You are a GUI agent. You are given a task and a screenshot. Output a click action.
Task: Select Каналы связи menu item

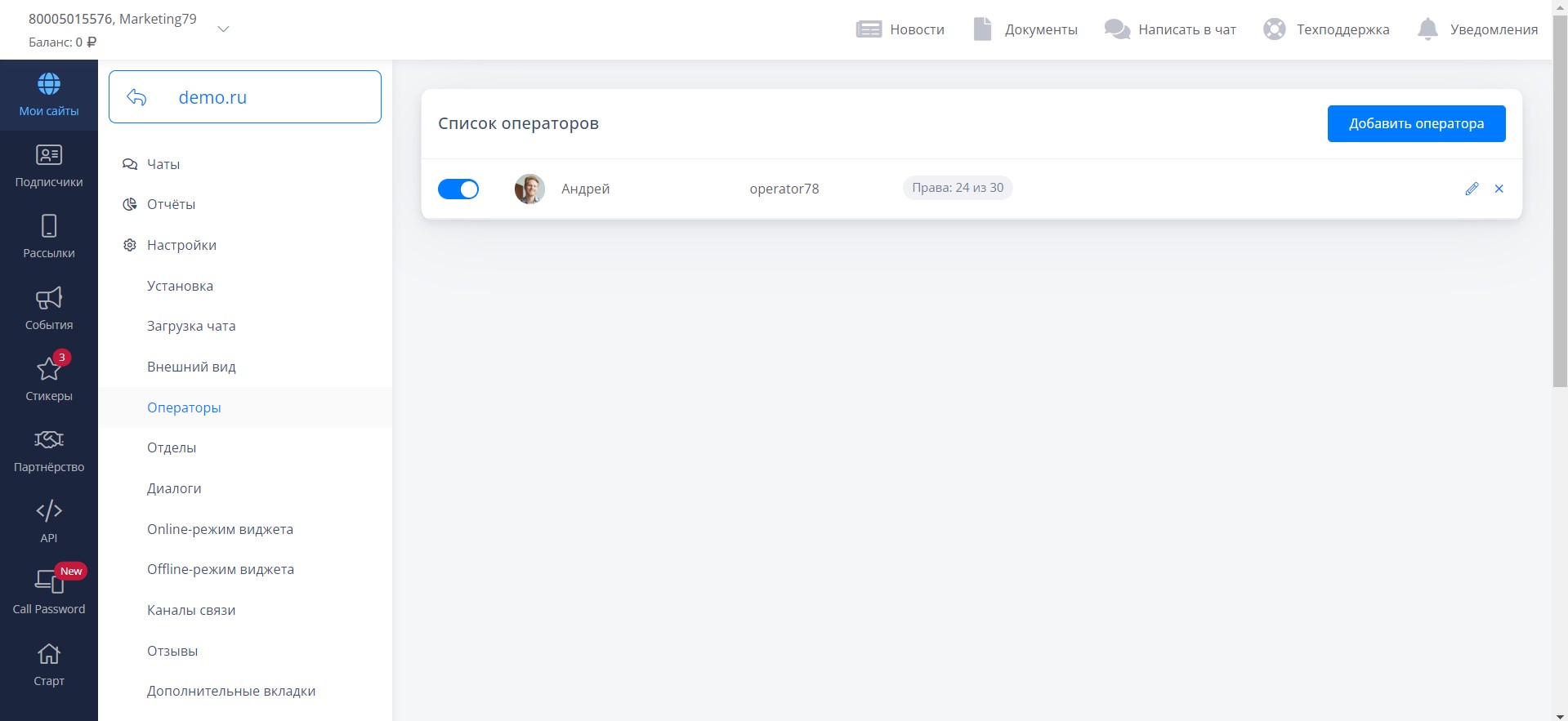[191, 610]
